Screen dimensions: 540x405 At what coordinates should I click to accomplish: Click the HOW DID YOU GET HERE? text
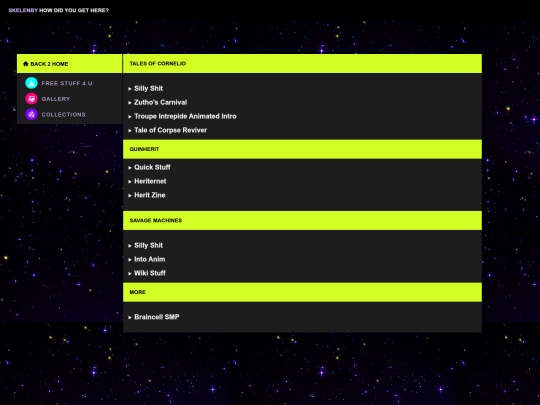pyautogui.click(x=74, y=10)
